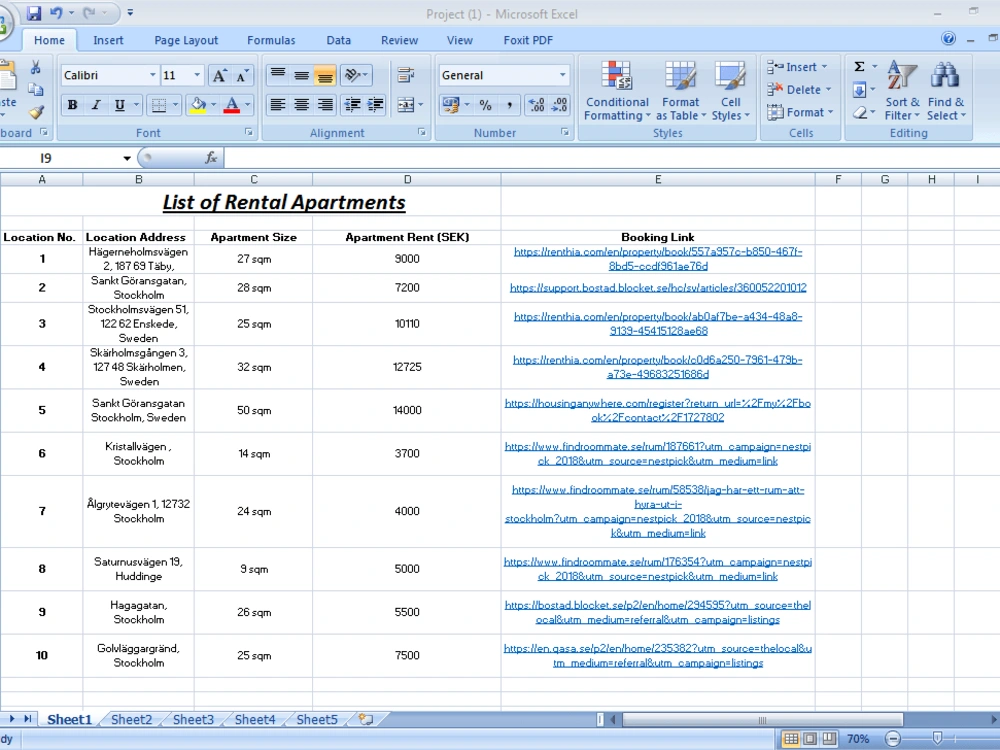Decrease font size with Shrink Font icon
Screen dimensions: 1000x750
(x=242, y=76)
